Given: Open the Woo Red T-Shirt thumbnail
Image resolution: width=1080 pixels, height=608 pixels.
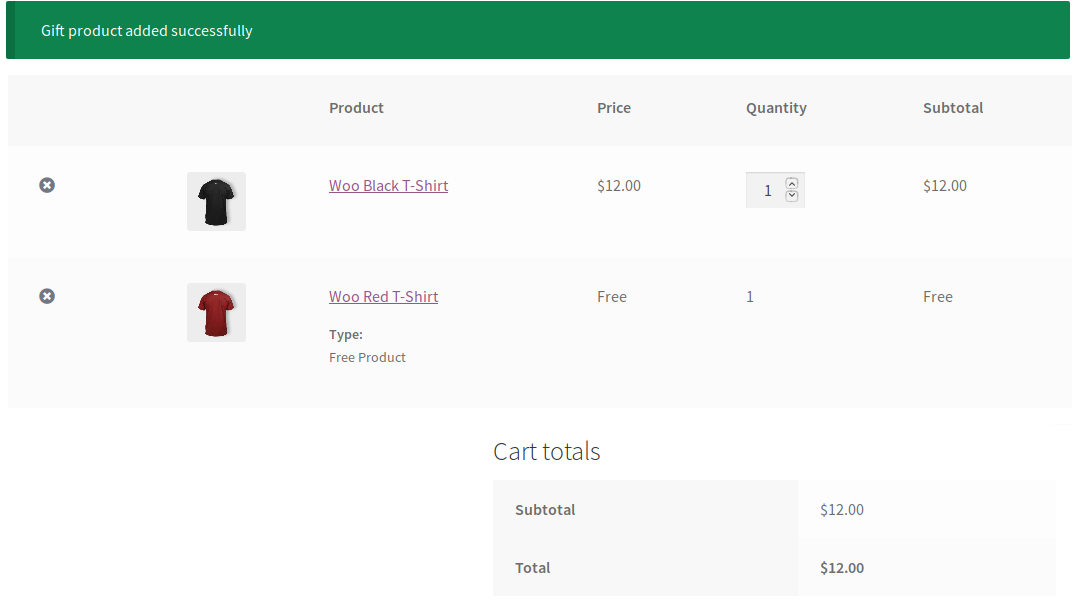Looking at the screenshot, I should [x=216, y=313].
